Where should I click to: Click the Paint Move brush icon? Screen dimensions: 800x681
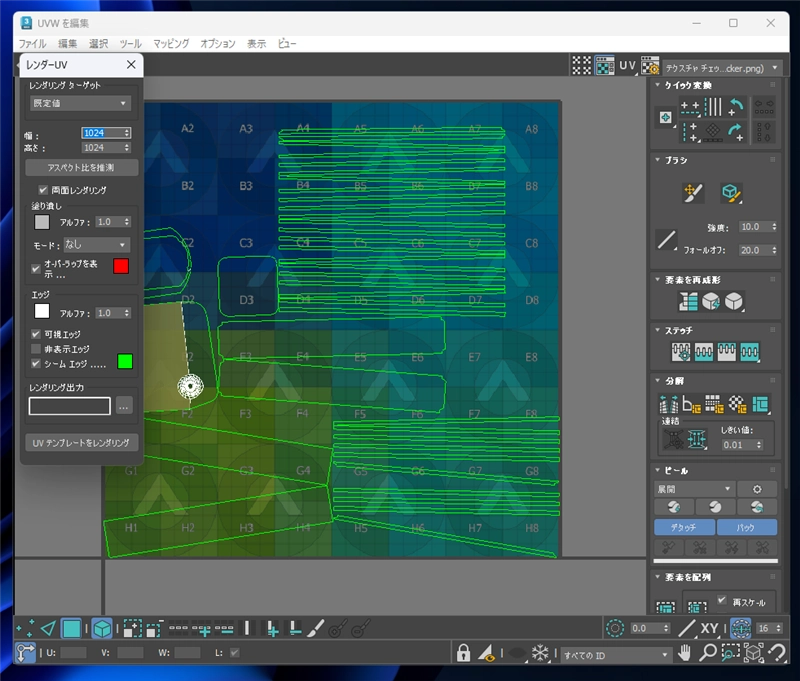694,193
